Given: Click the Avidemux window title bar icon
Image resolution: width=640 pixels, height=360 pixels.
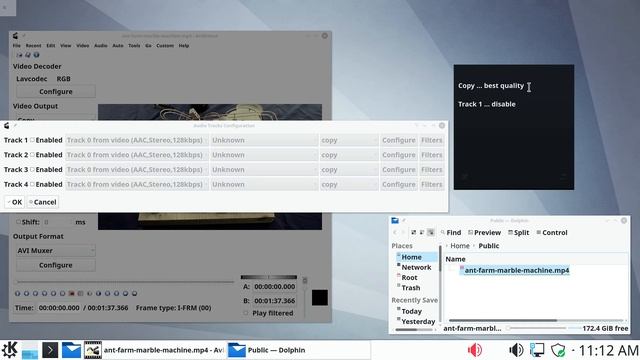Looking at the screenshot, I should 16,36.
